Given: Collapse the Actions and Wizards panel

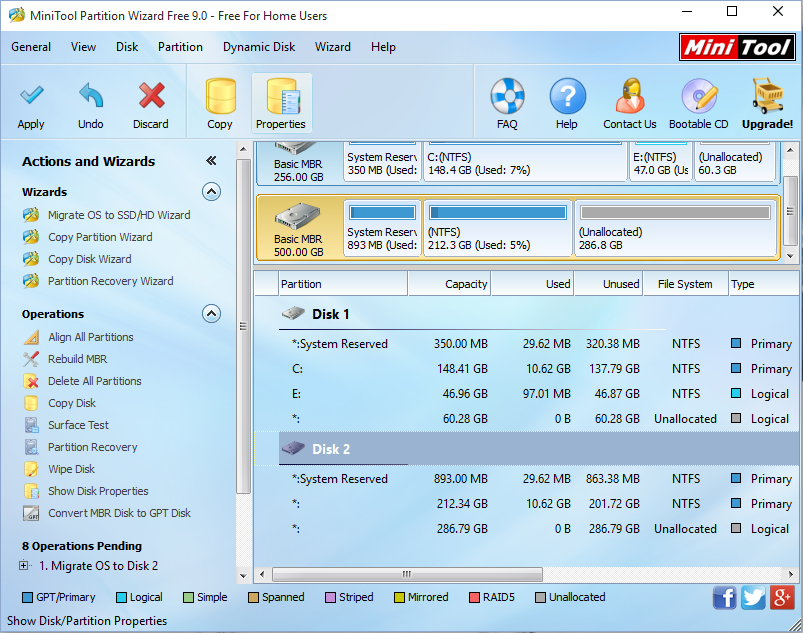Looking at the screenshot, I should click(x=211, y=161).
